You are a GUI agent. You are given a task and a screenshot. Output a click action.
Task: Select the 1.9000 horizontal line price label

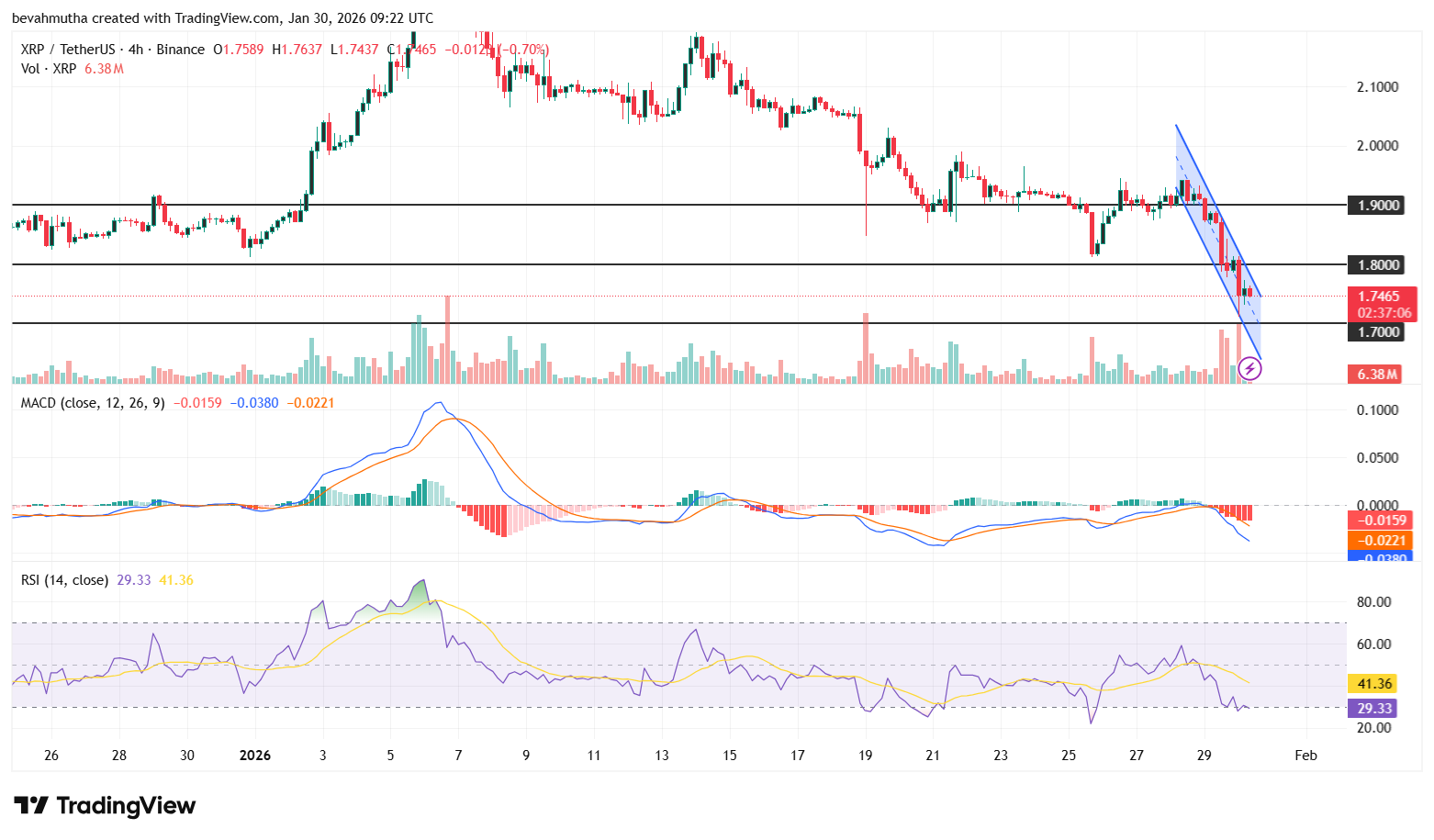tap(1378, 205)
